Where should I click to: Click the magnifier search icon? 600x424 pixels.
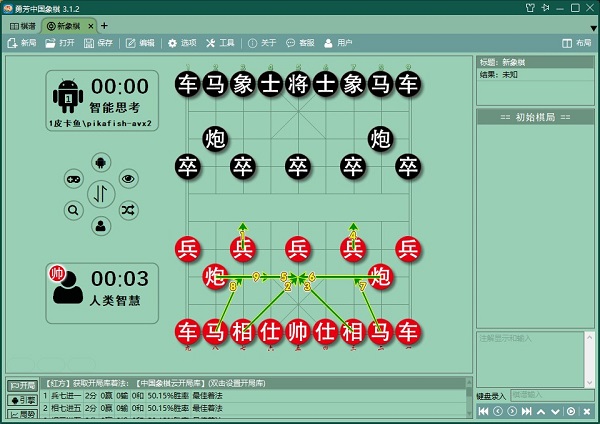(x=73, y=210)
